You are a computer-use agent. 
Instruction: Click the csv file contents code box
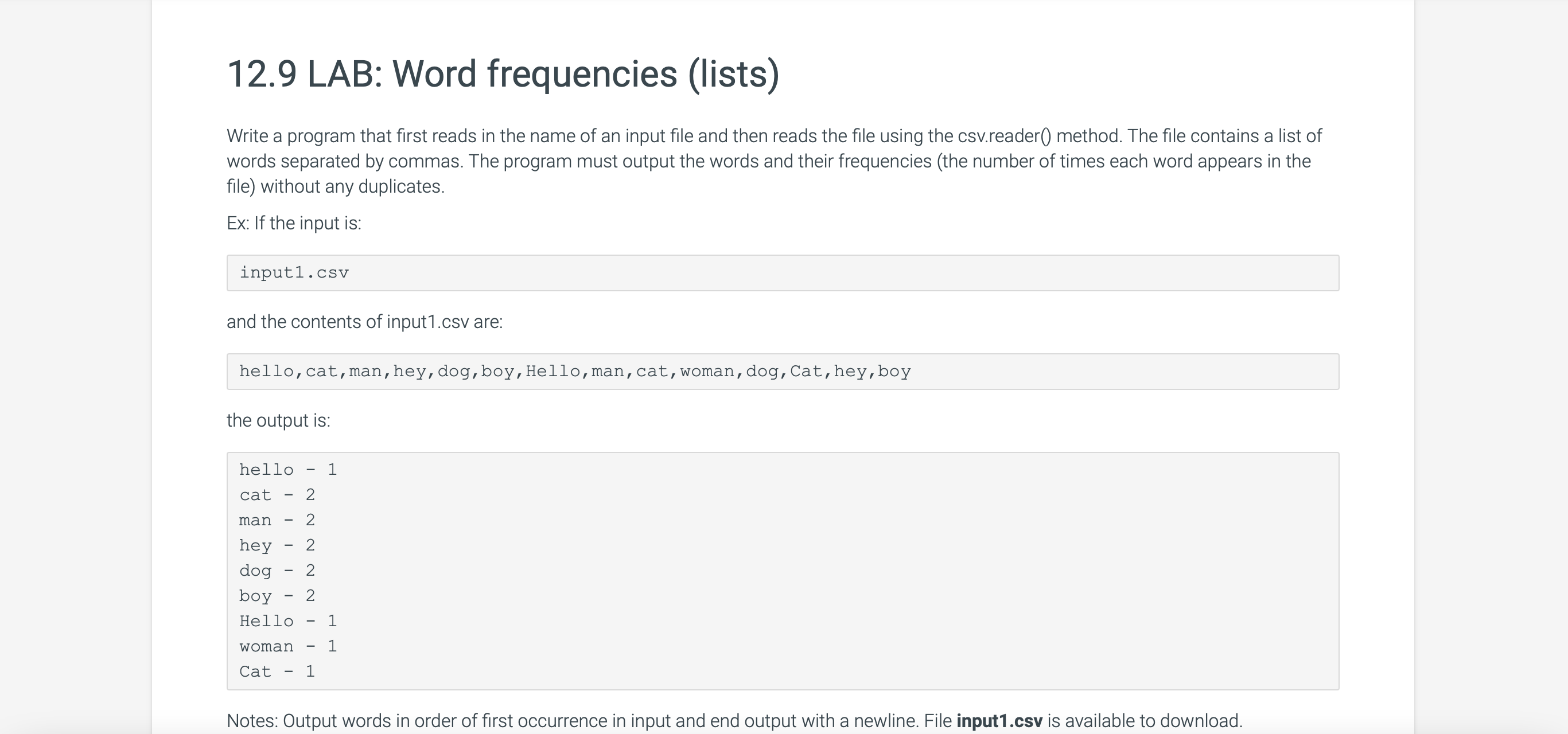pos(783,371)
